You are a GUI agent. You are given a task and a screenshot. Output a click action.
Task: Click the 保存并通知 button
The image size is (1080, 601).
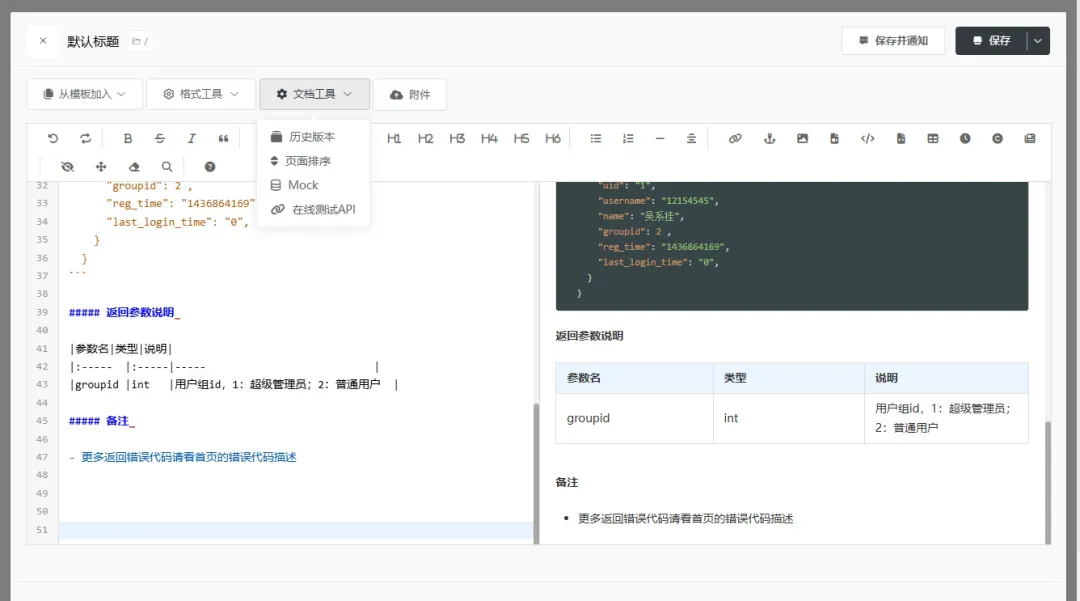893,41
